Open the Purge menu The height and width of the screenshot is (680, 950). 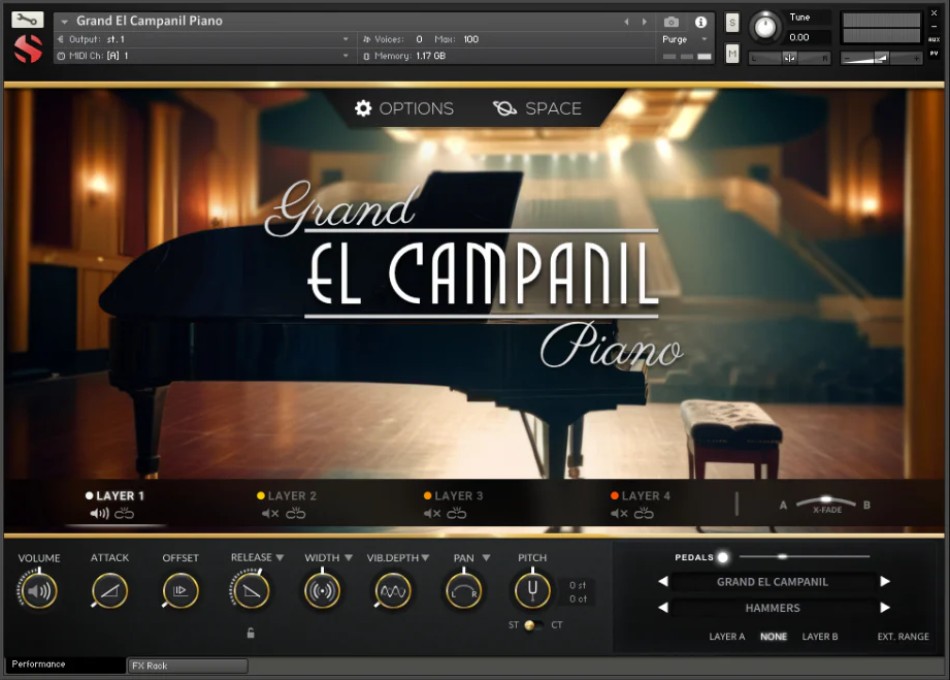685,39
